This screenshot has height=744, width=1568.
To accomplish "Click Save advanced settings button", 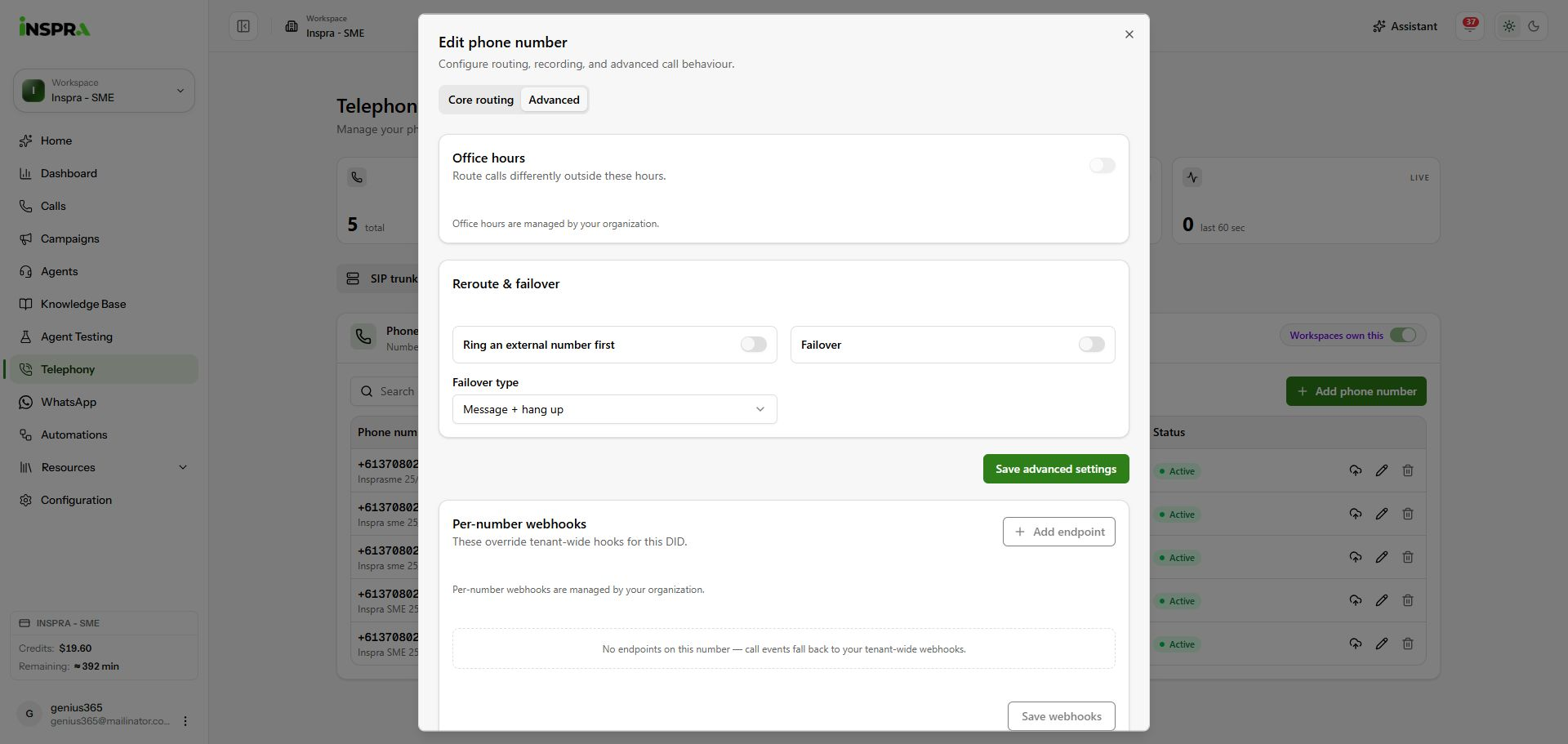I will 1055,469.
